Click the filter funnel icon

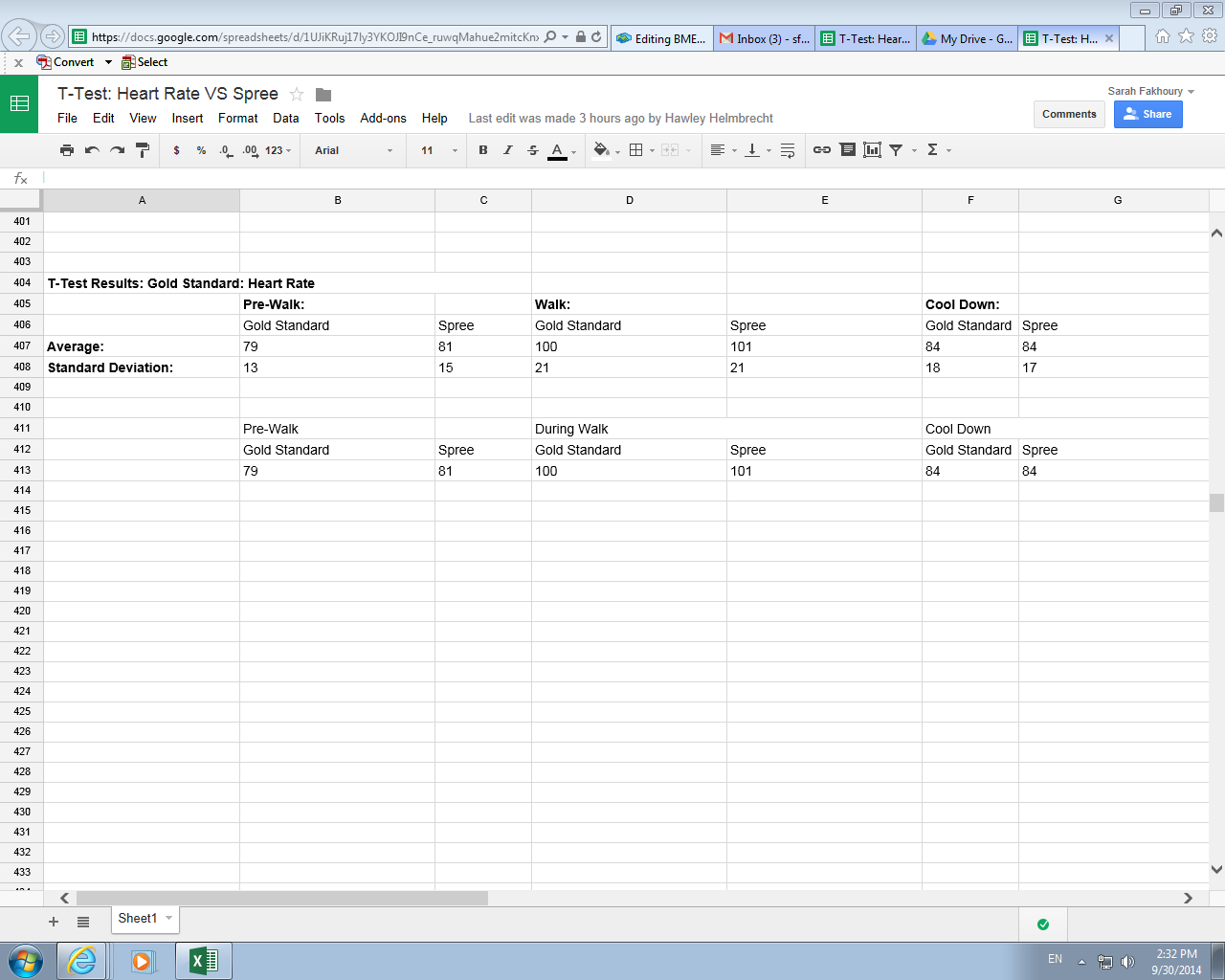coord(897,150)
